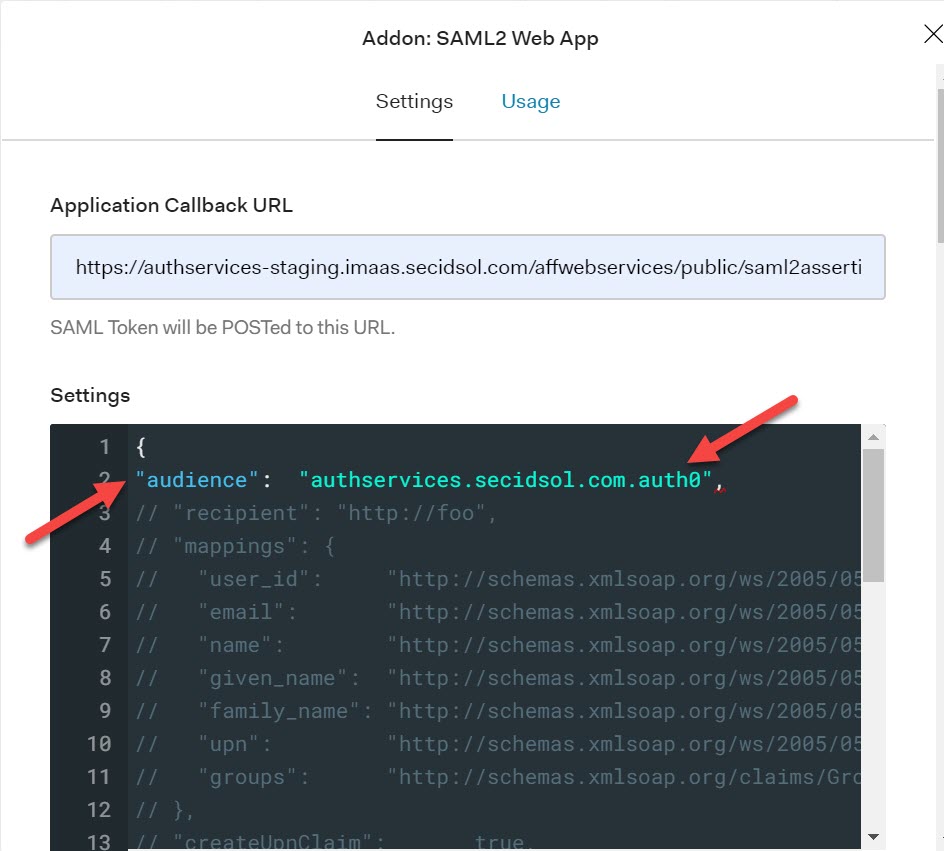Click line number 10 in the gutter
944x851 pixels.
(99, 744)
